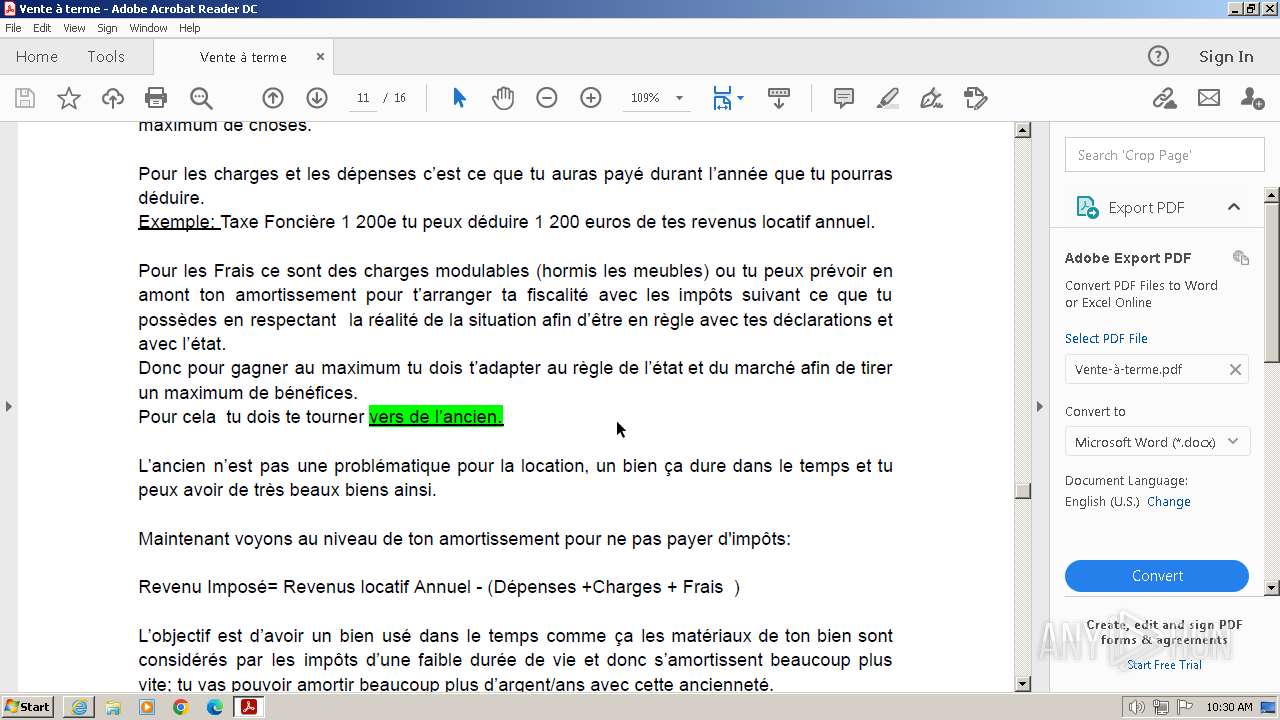Image resolution: width=1280 pixels, height=720 pixels.
Task: Collapse the right tools pane arrow
Action: coord(1040,406)
